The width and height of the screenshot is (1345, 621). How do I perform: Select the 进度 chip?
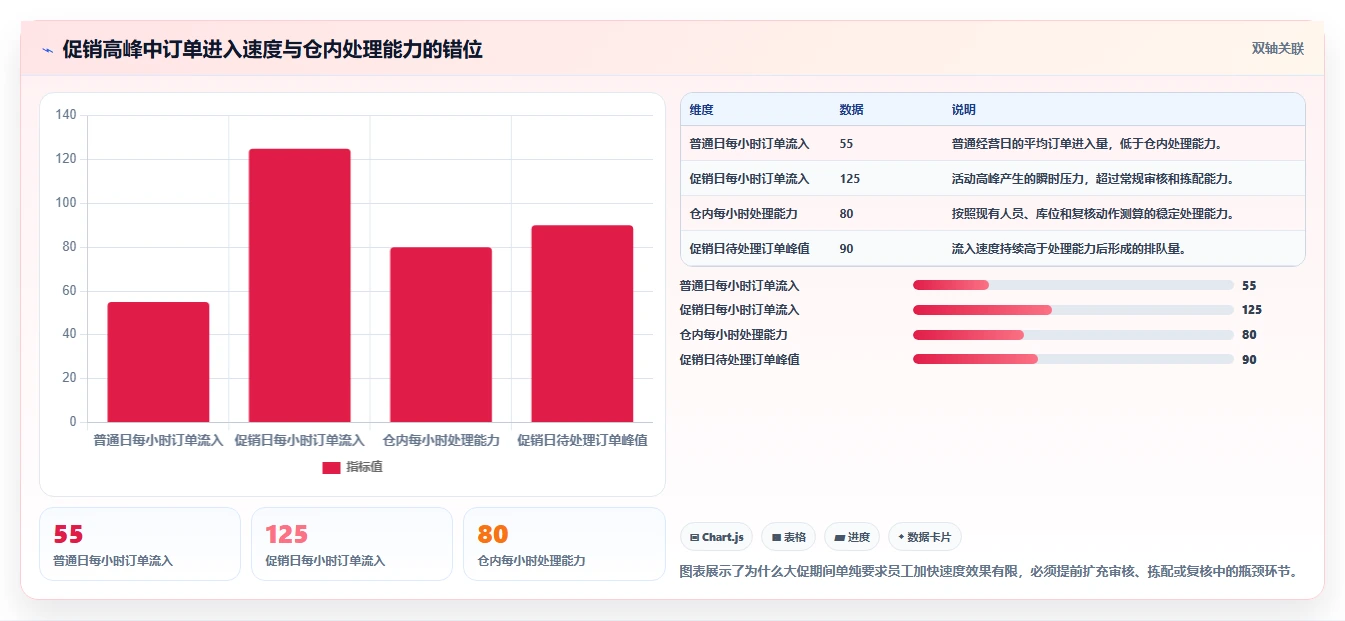(x=852, y=537)
